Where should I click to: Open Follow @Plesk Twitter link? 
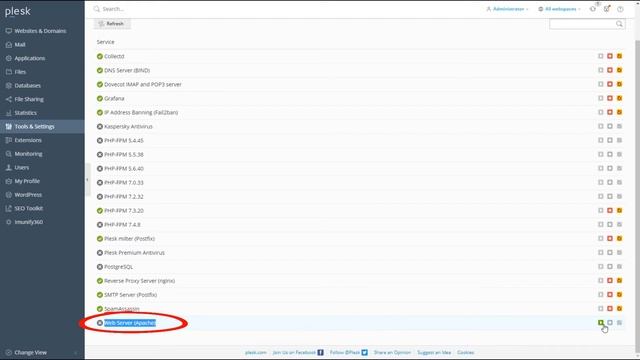[x=349, y=352]
